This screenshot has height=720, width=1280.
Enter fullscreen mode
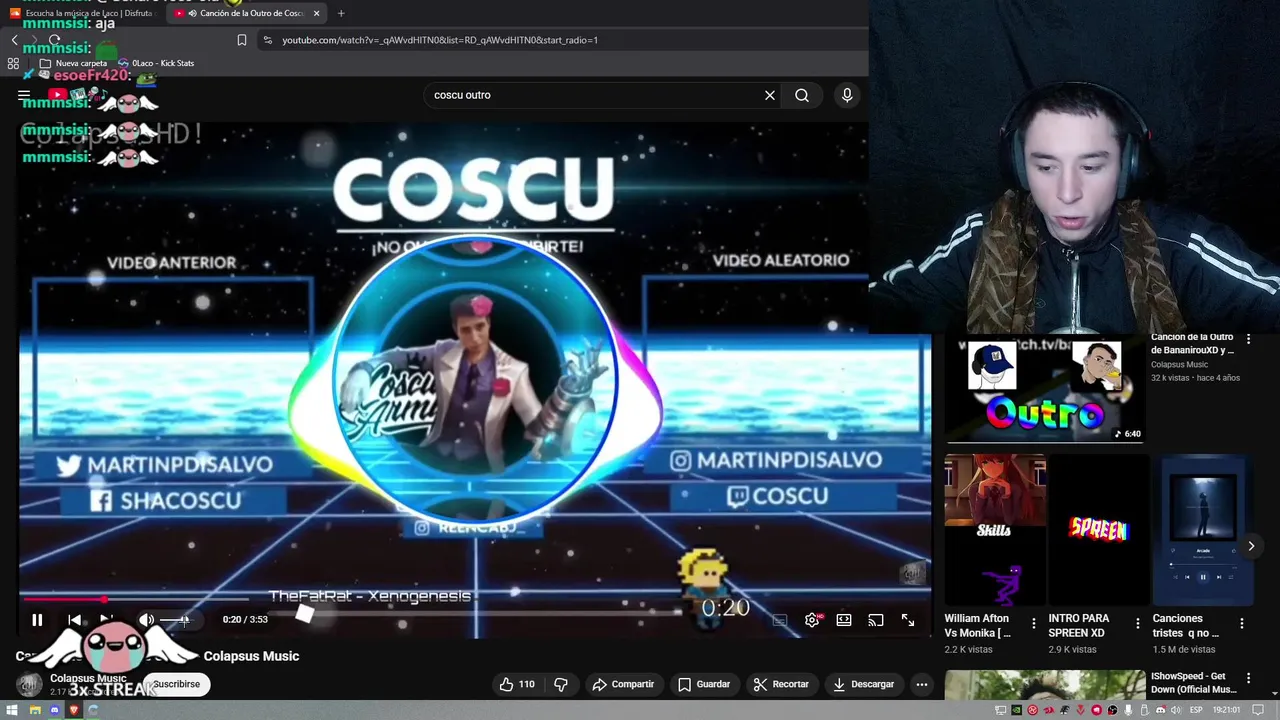[x=908, y=620]
